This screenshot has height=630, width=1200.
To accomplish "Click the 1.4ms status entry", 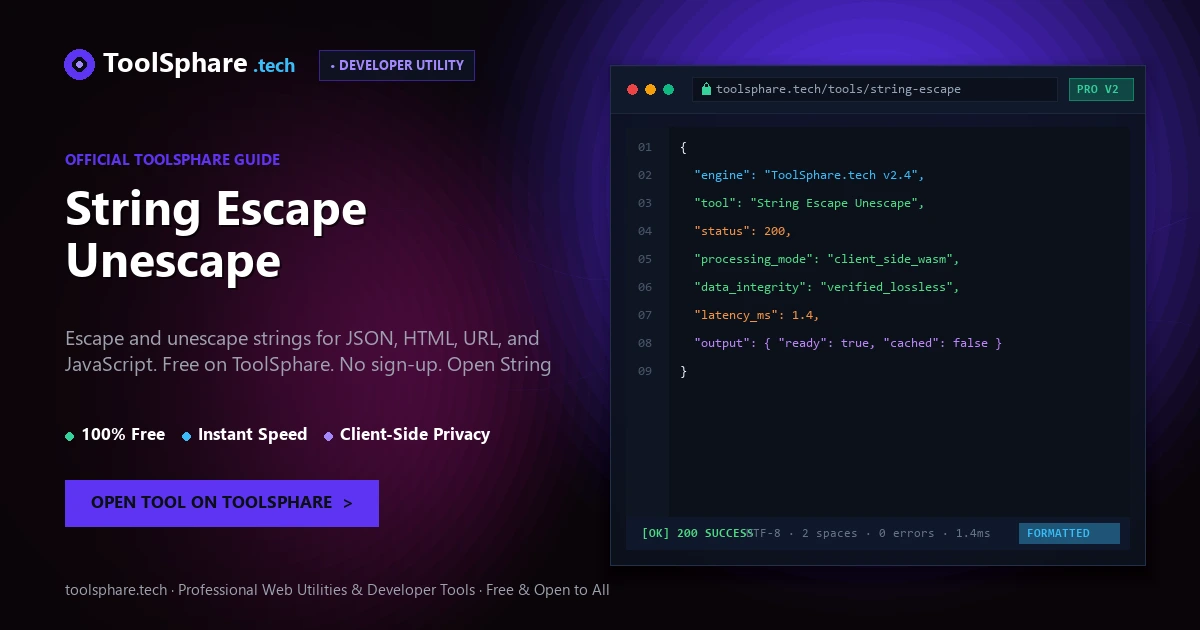I will pyautogui.click(x=973, y=533).
